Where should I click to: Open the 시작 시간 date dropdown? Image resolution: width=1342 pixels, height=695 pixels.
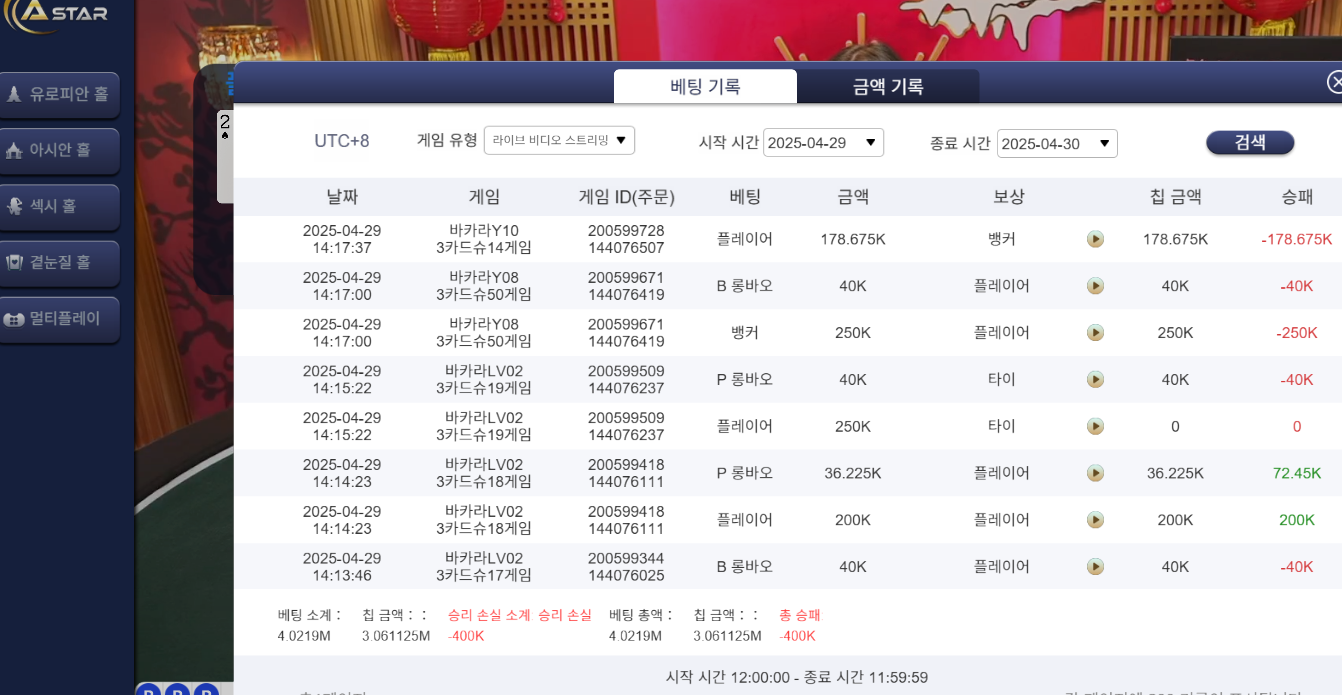tap(823, 143)
